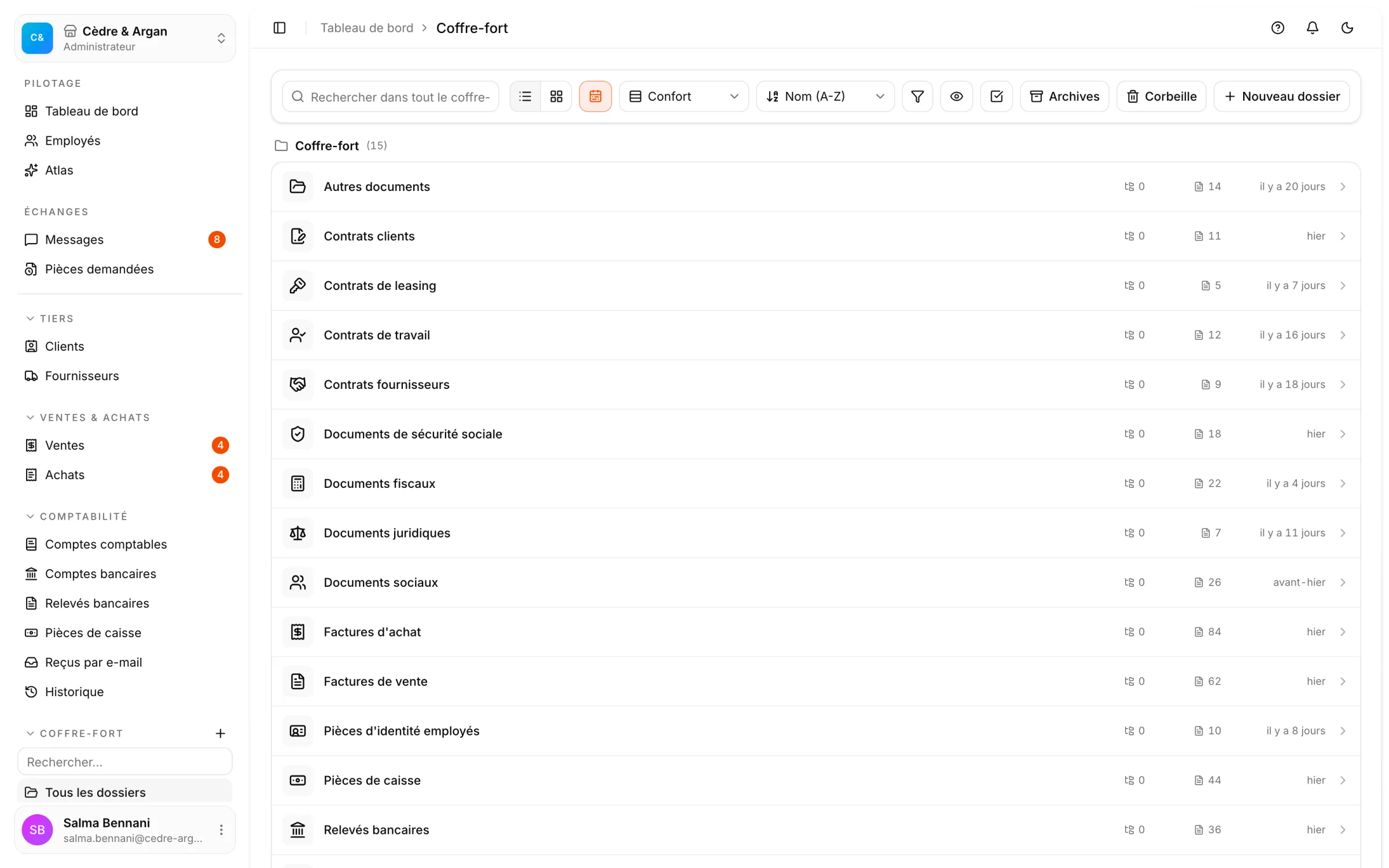The width and height of the screenshot is (1389, 868).
Task: Create a Nouveau dossier
Action: coord(1281,96)
